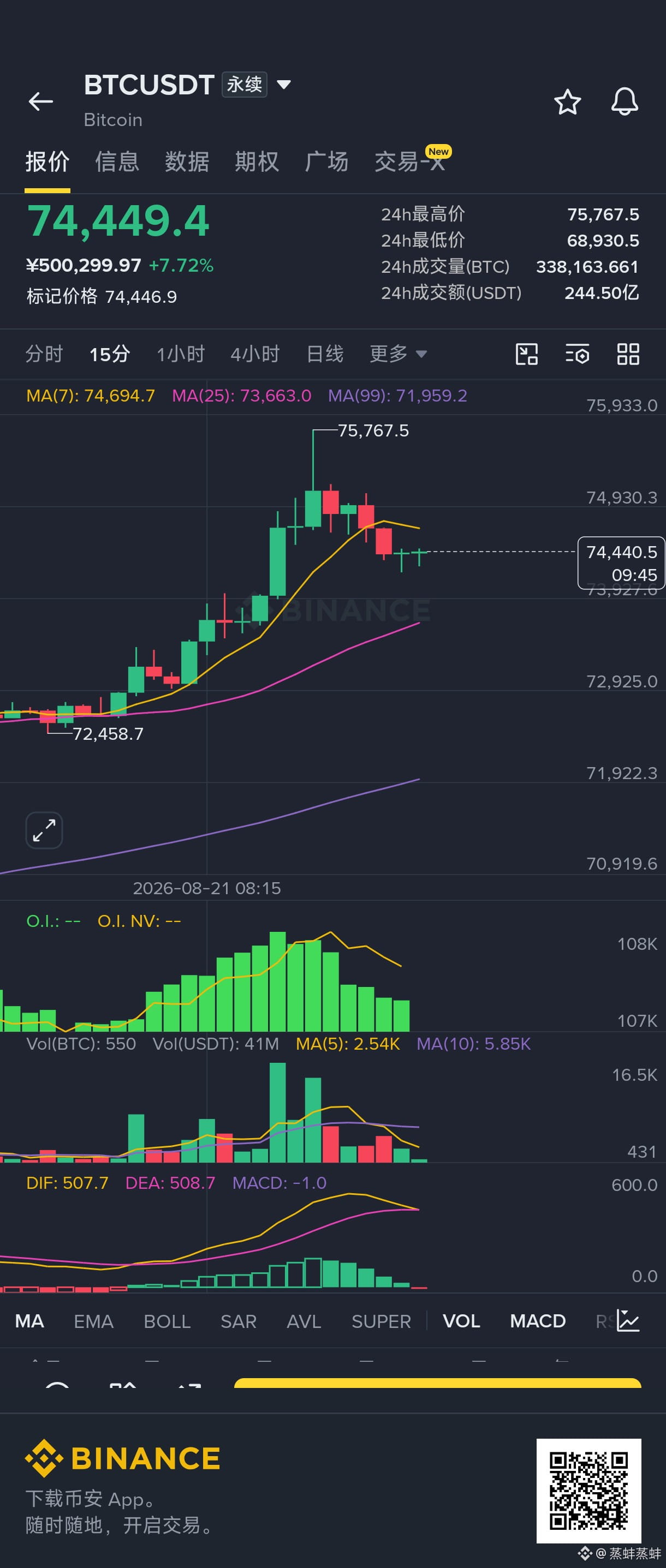Switch chart to 4小时 interval

coord(255,354)
